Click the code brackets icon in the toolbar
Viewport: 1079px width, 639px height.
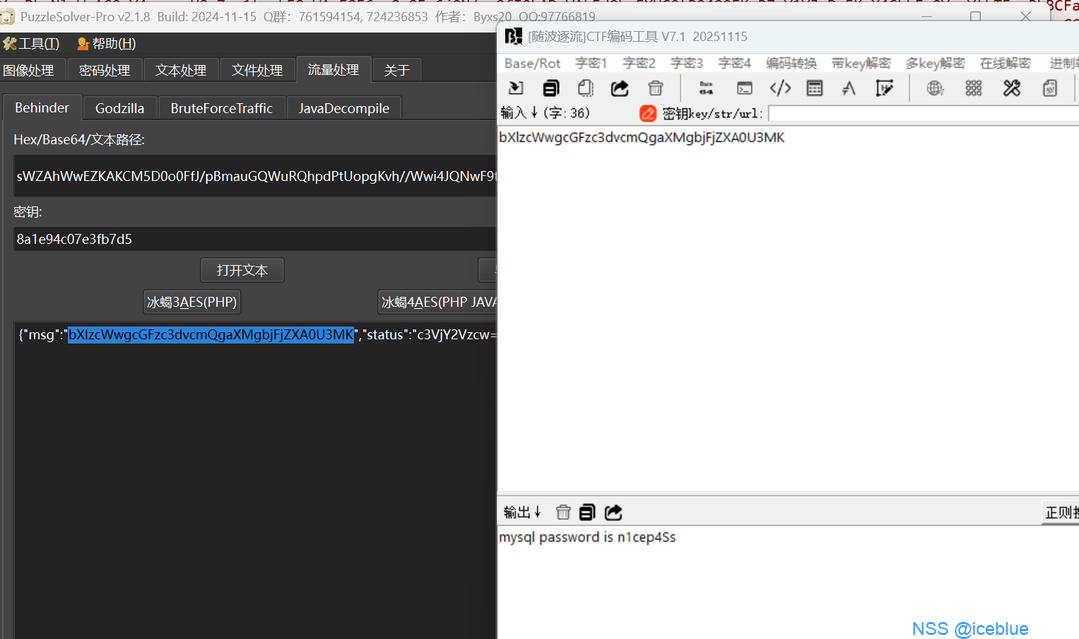pyautogui.click(x=780, y=88)
